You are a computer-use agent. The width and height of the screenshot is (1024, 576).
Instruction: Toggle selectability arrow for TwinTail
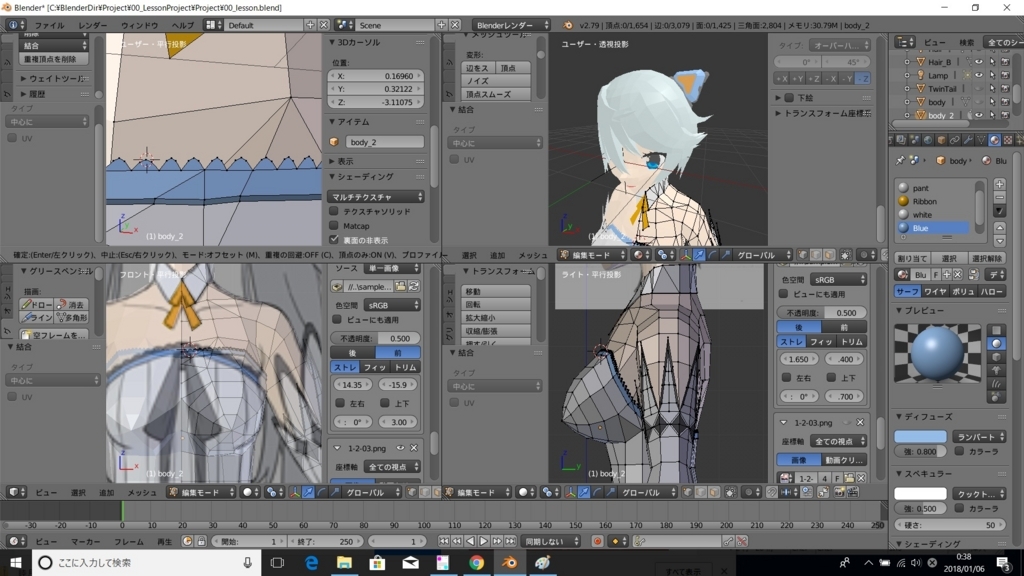[x=992, y=89]
